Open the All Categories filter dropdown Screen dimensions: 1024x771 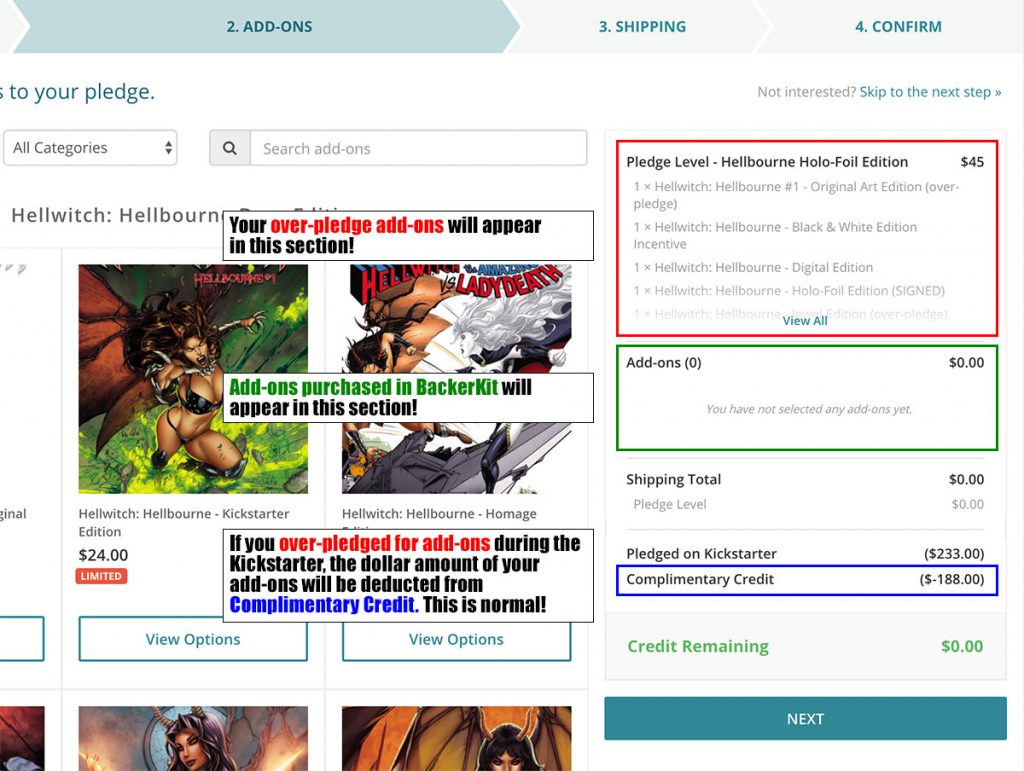pos(90,147)
